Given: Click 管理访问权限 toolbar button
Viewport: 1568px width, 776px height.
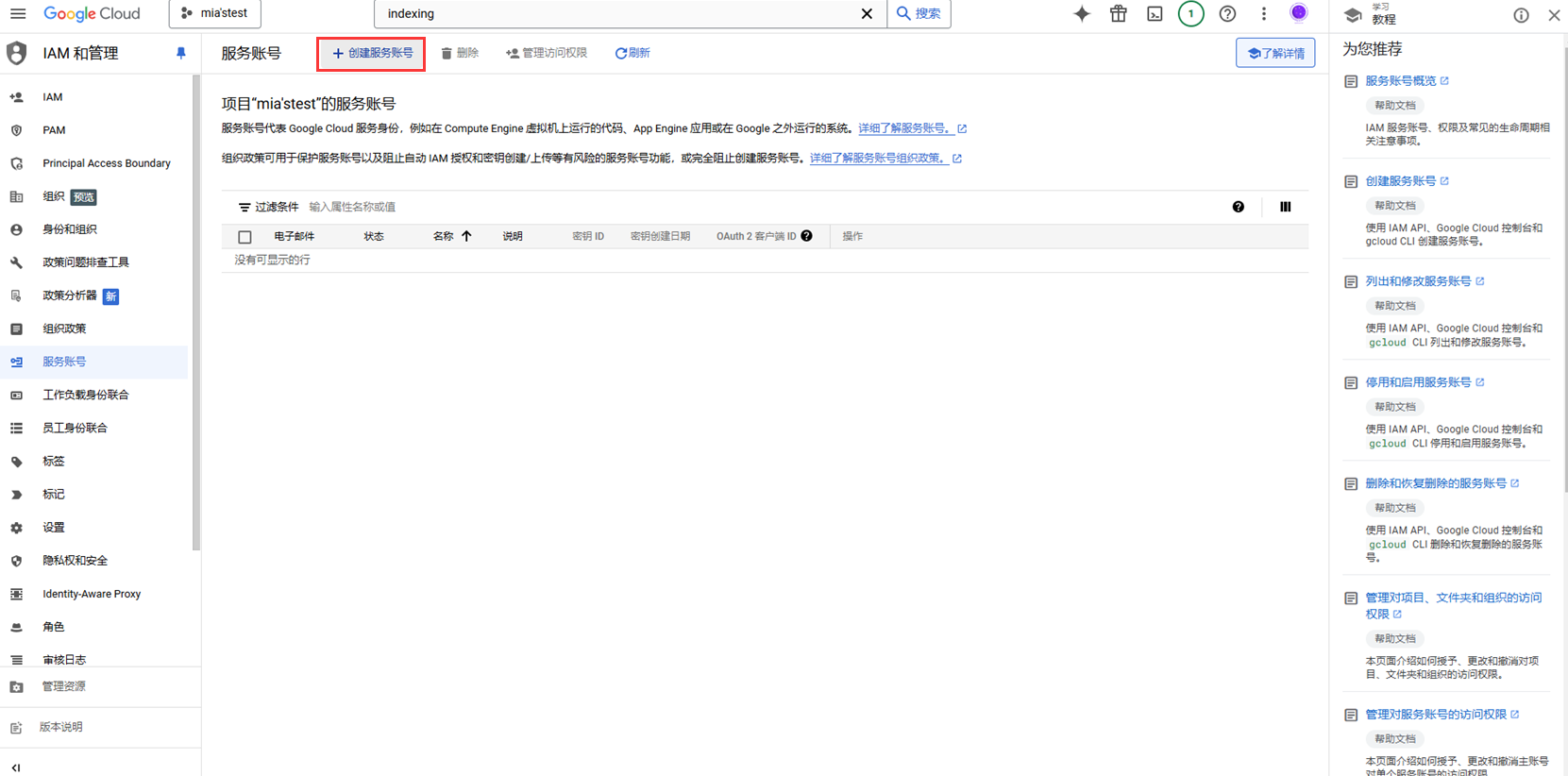Looking at the screenshot, I should tap(547, 54).
